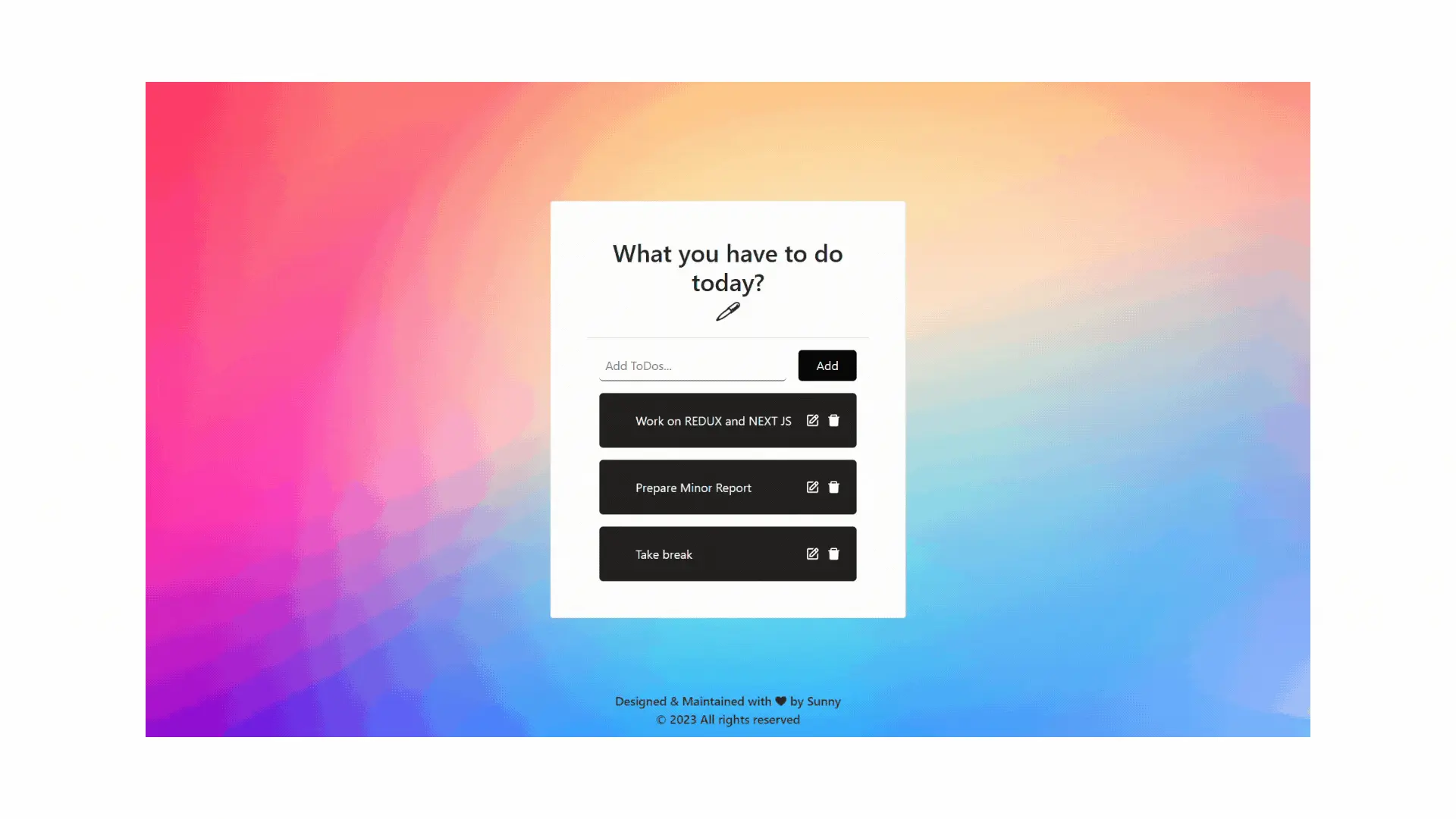Click the delete icon on 'Take break'
Image resolution: width=1456 pixels, height=819 pixels.
pos(834,554)
